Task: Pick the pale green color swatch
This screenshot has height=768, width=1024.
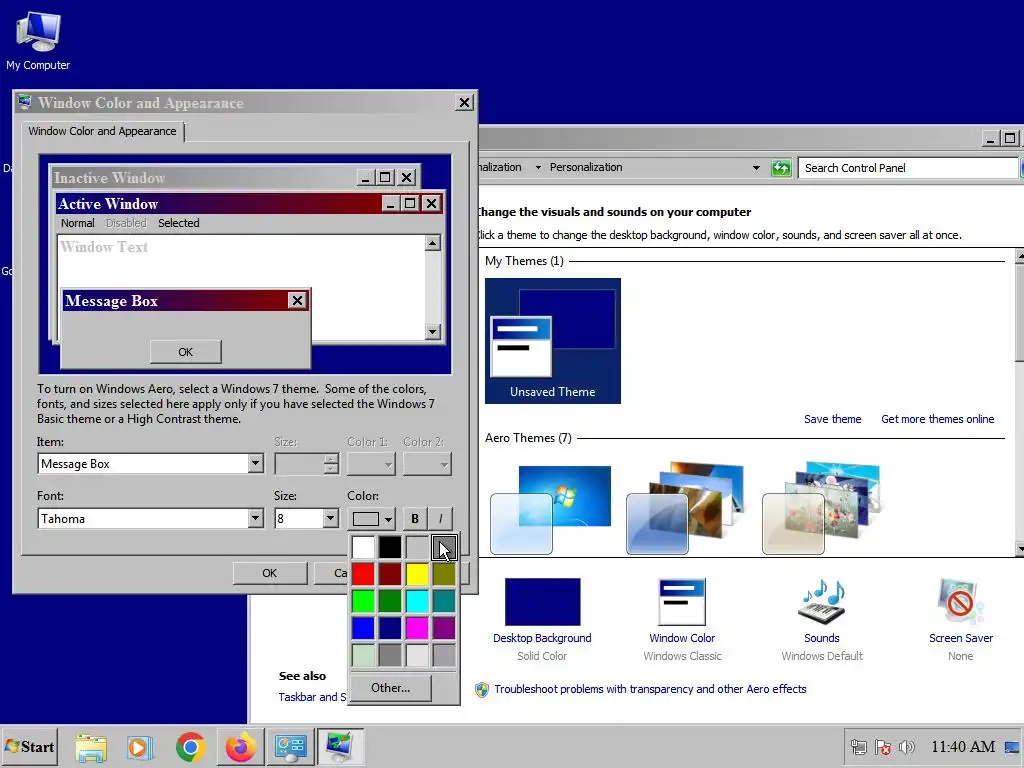Action: [363, 655]
